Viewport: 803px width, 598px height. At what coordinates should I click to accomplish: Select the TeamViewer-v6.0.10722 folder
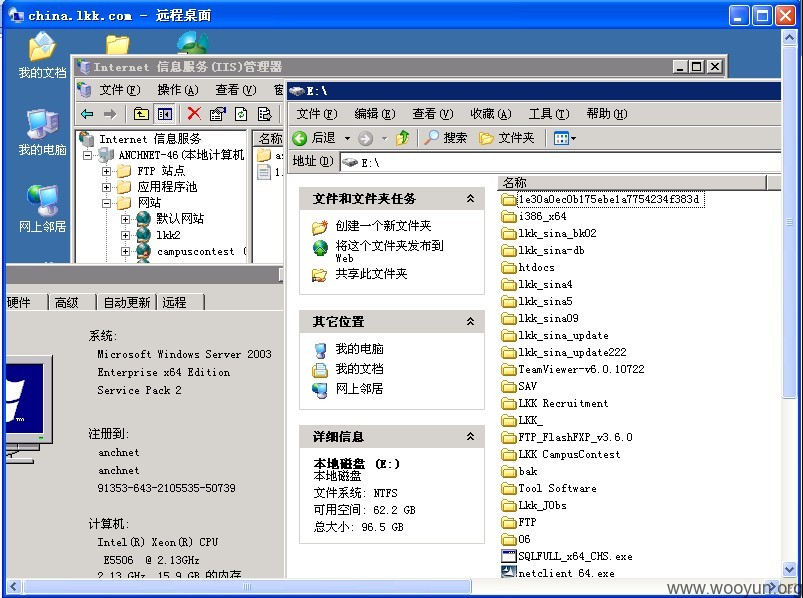(x=573, y=369)
